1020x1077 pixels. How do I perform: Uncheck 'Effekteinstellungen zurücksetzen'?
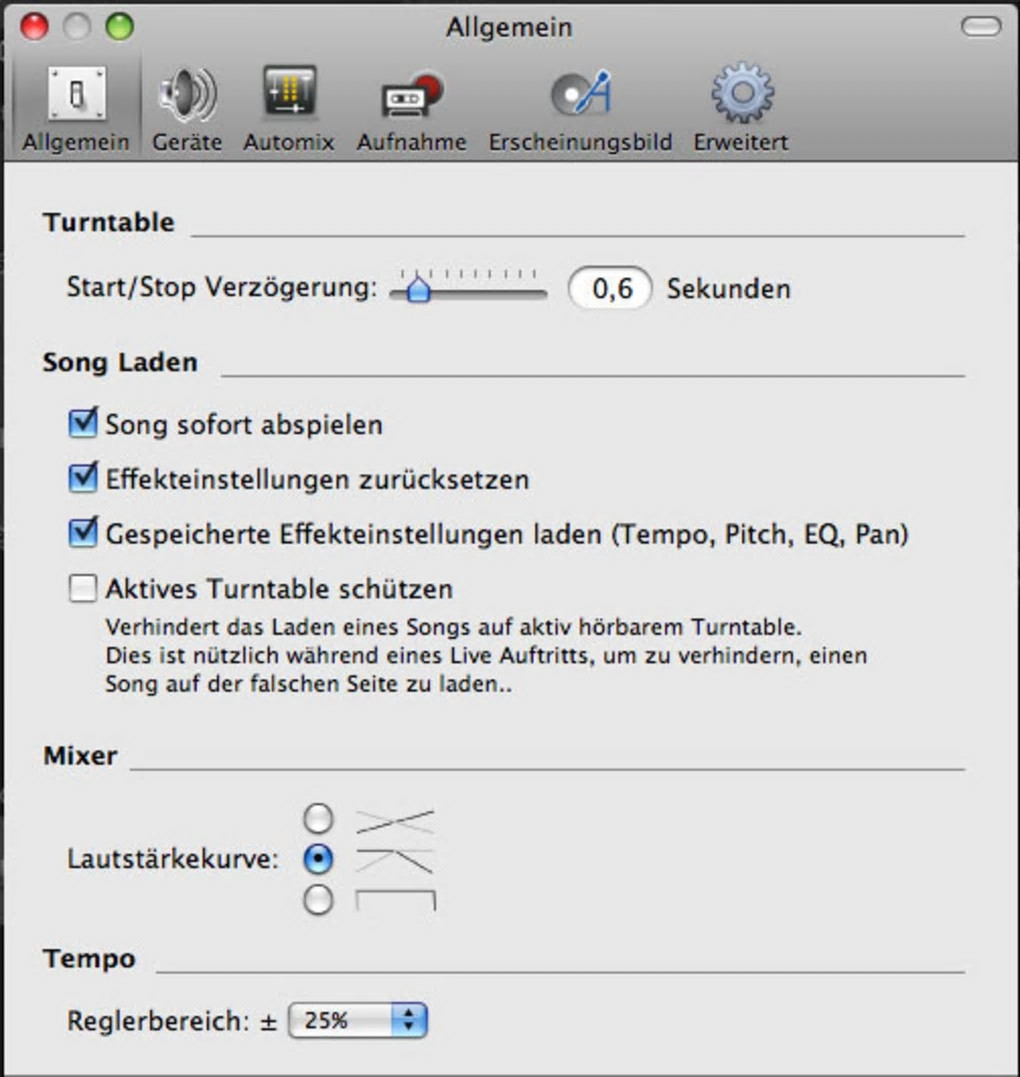point(83,478)
